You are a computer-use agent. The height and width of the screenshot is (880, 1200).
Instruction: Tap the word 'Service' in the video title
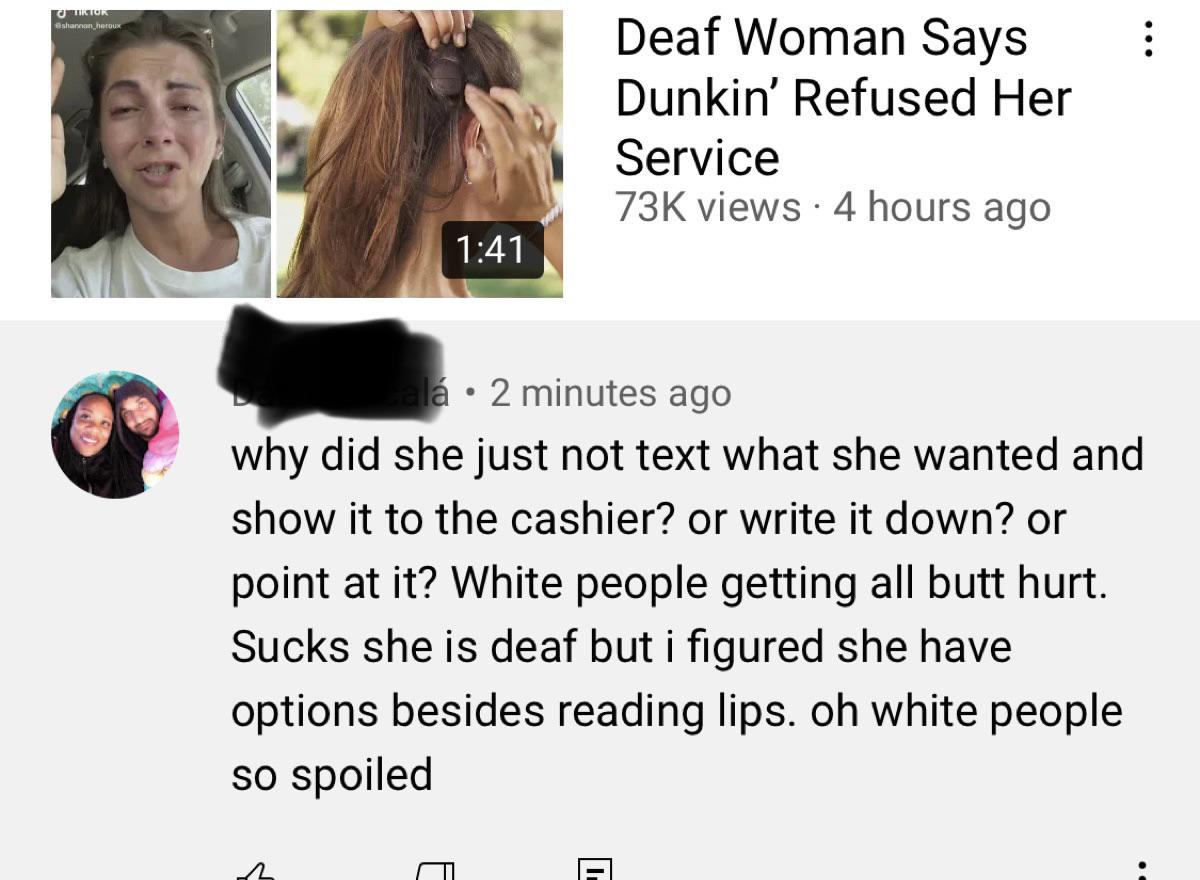click(x=697, y=158)
